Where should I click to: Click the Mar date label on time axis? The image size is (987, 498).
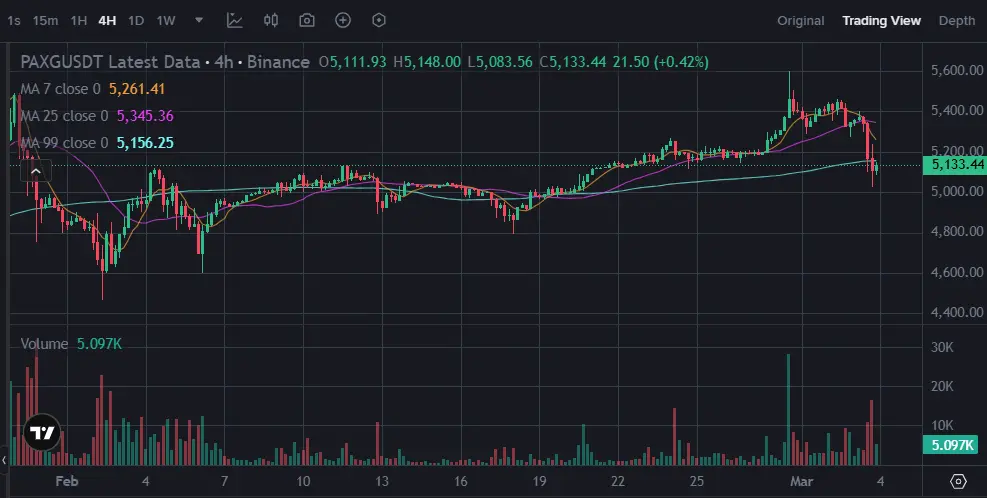(801, 481)
